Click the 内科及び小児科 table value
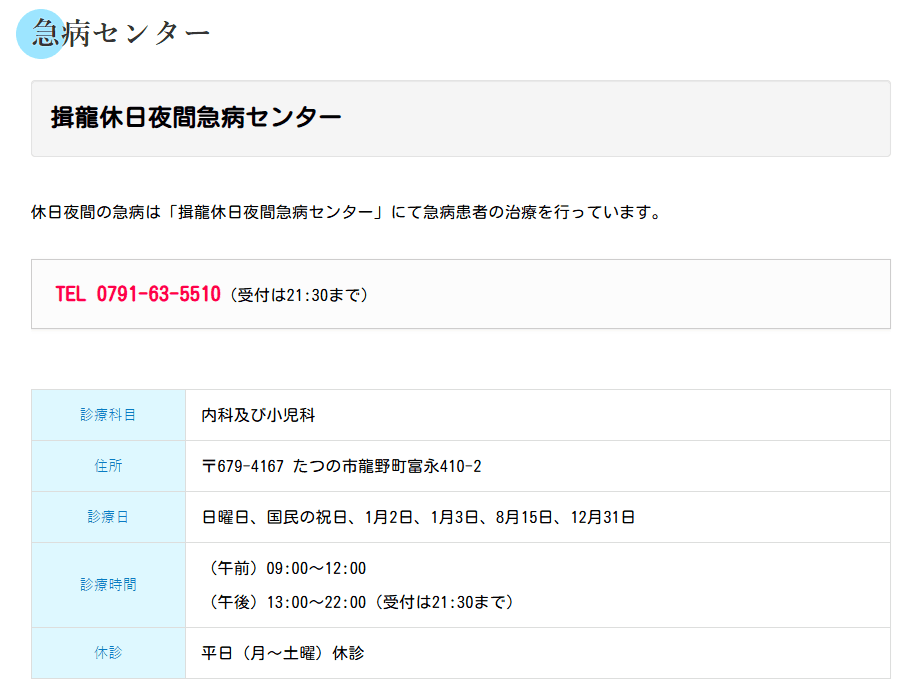 tap(258, 415)
